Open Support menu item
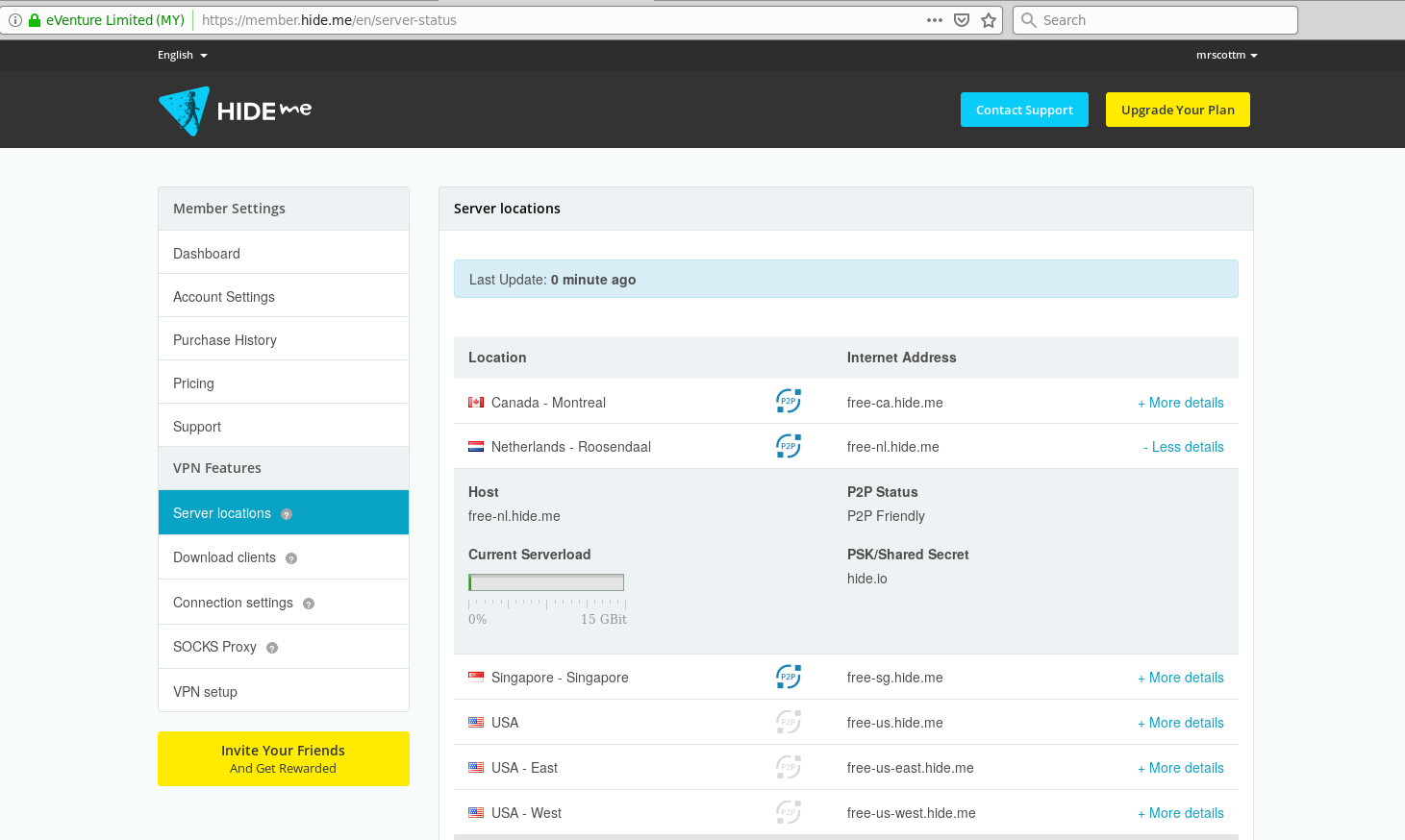 284,426
